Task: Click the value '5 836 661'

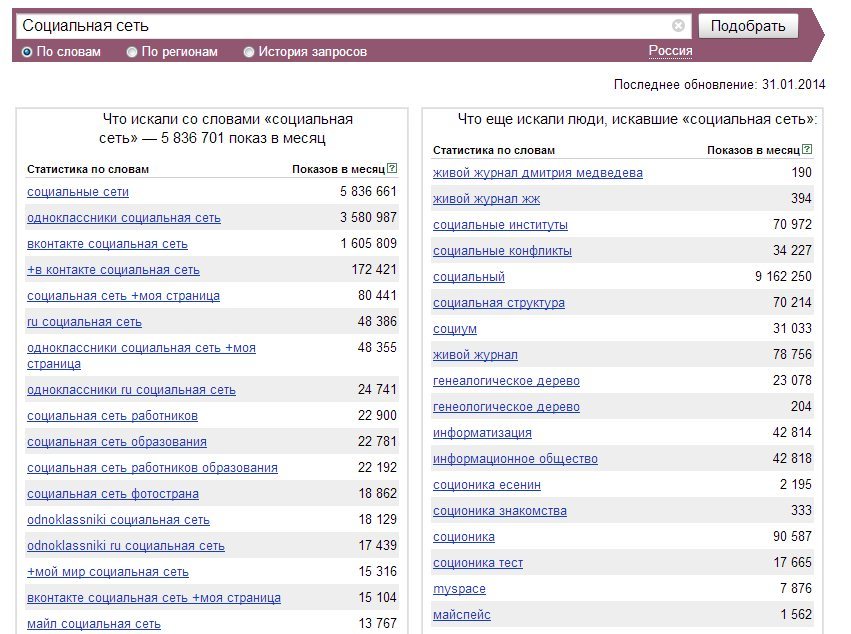Action: (369, 192)
